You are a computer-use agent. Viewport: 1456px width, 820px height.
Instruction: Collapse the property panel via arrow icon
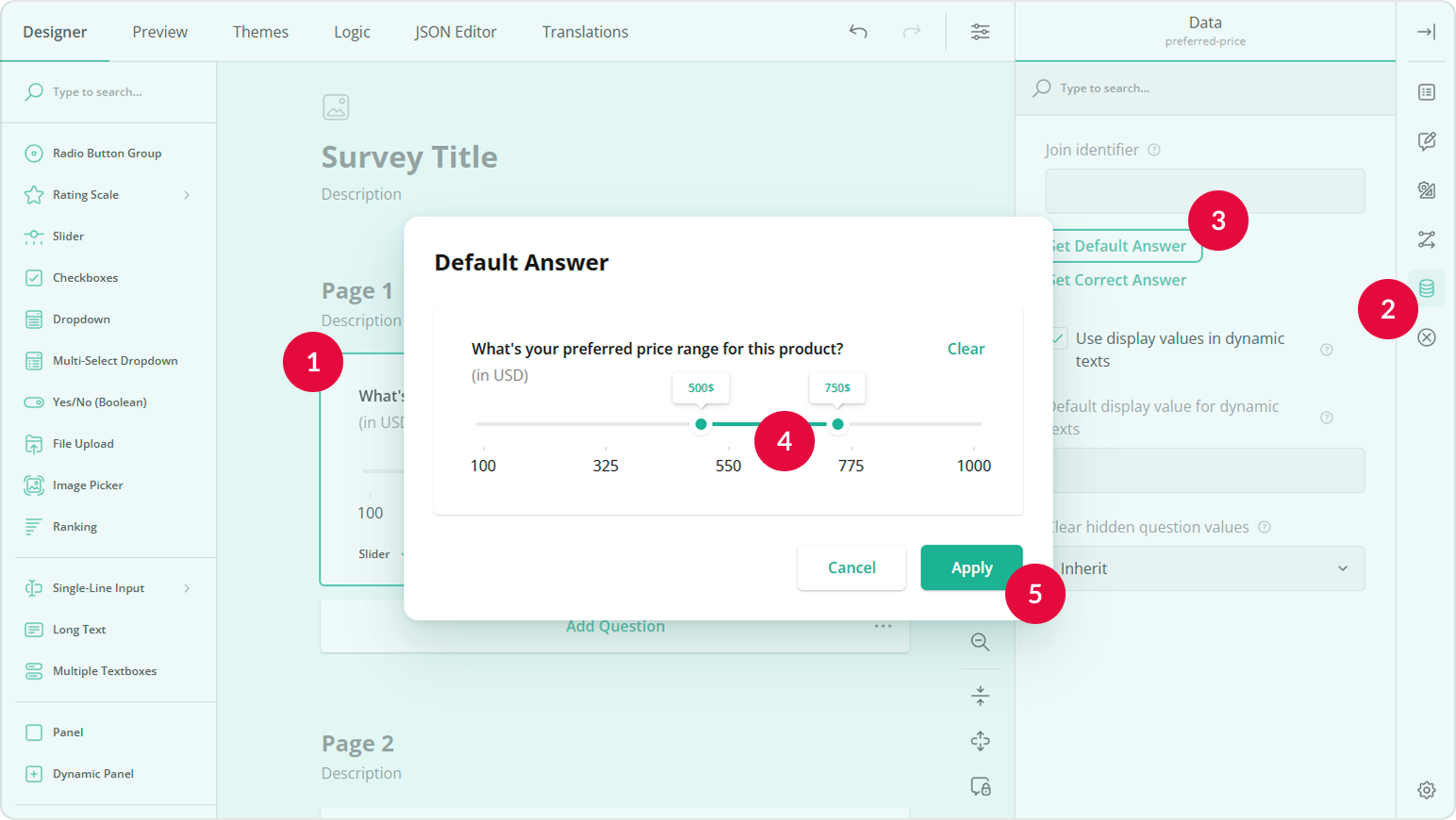1426,31
